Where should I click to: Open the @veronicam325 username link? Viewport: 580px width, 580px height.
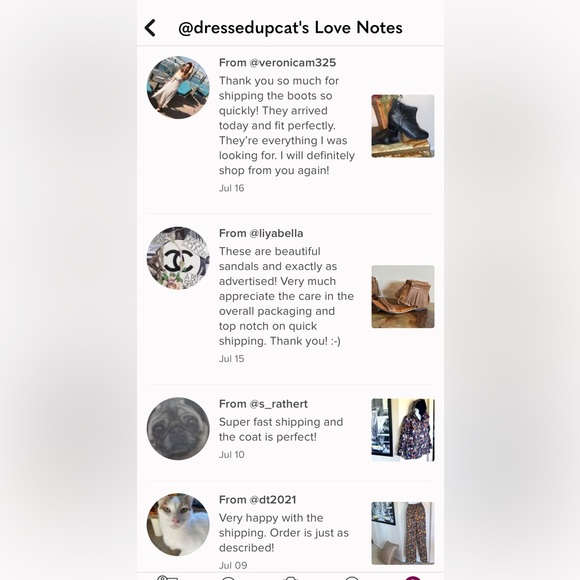click(x=293, y=63)
